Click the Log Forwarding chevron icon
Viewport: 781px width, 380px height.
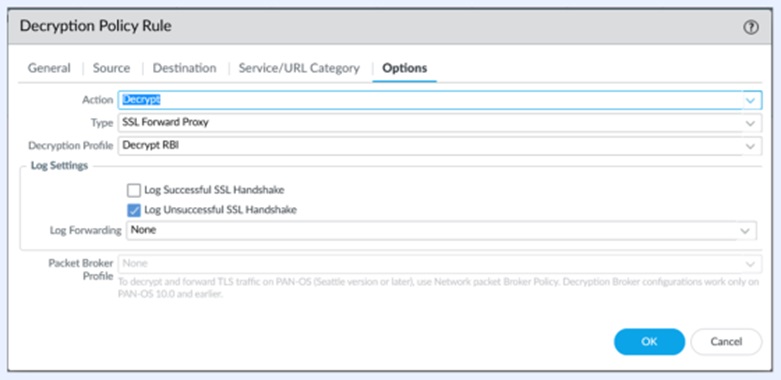[x=745, y=231]
